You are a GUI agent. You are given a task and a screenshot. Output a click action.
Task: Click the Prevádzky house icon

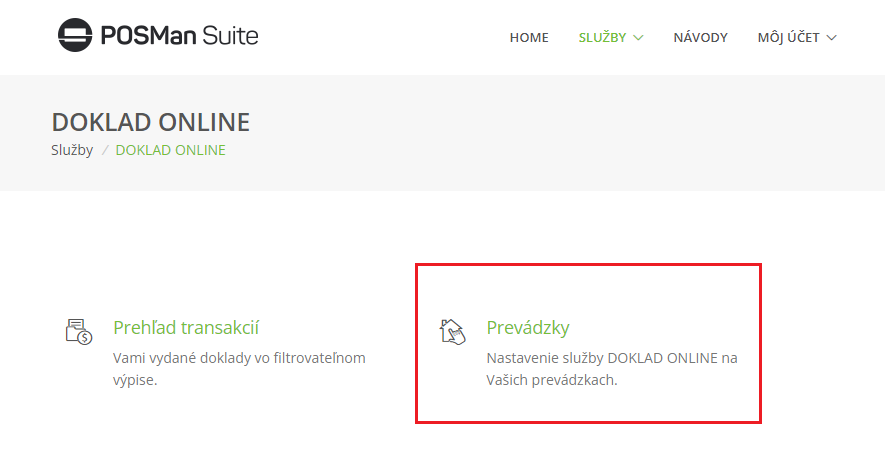452,331
